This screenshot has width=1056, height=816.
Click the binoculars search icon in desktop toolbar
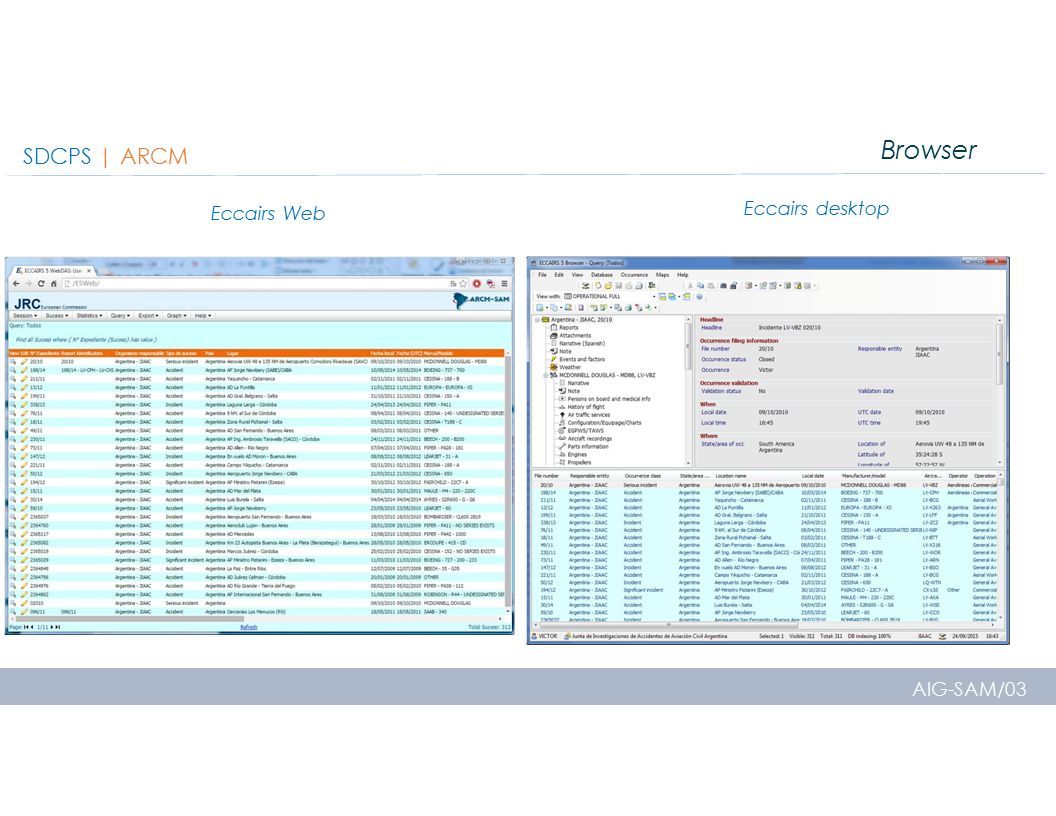[x=723, y=285]
